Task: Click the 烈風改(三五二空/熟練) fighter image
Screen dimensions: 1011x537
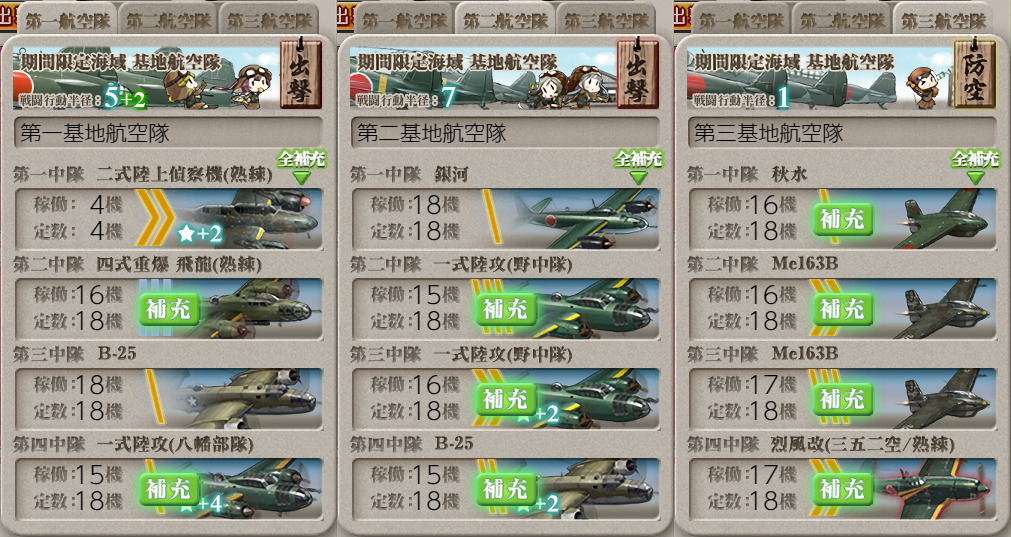Action: 935,488
